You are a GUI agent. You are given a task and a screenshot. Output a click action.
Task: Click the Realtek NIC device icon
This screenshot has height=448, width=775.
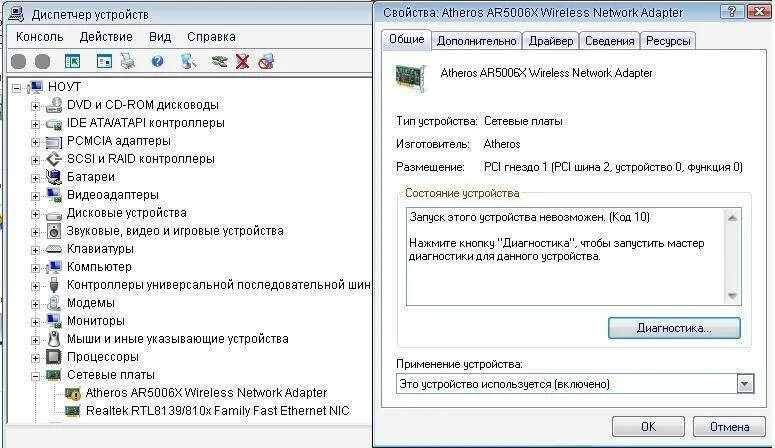[73, 411]
